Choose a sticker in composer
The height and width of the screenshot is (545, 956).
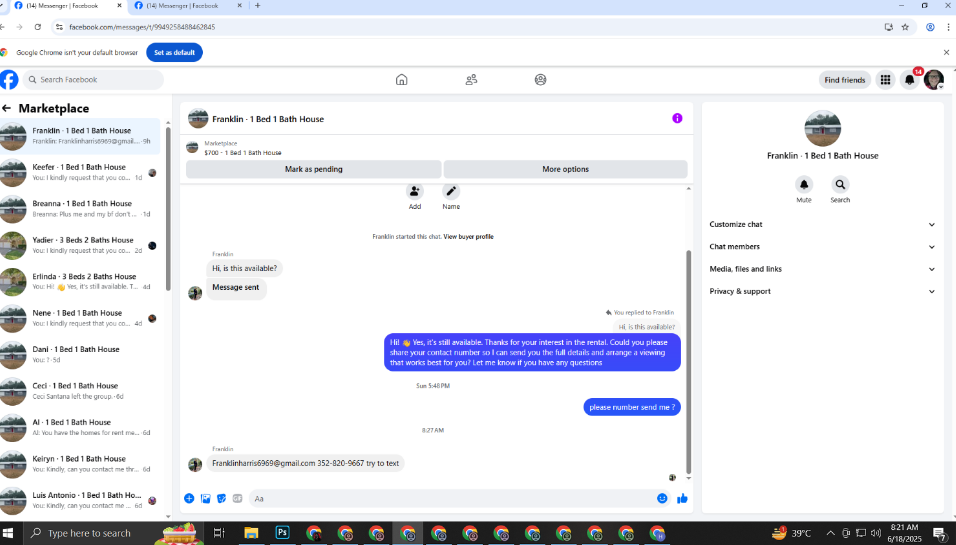221,499
